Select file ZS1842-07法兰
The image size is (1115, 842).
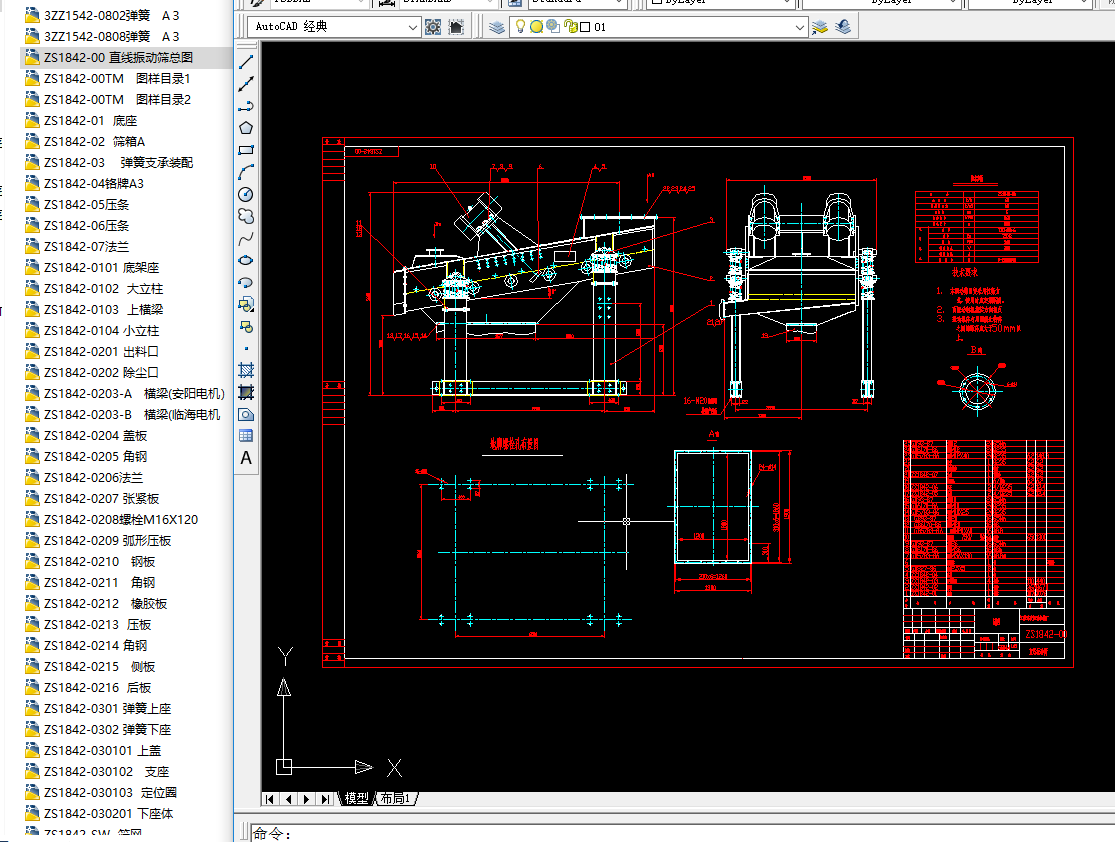[x=77, y=246]
